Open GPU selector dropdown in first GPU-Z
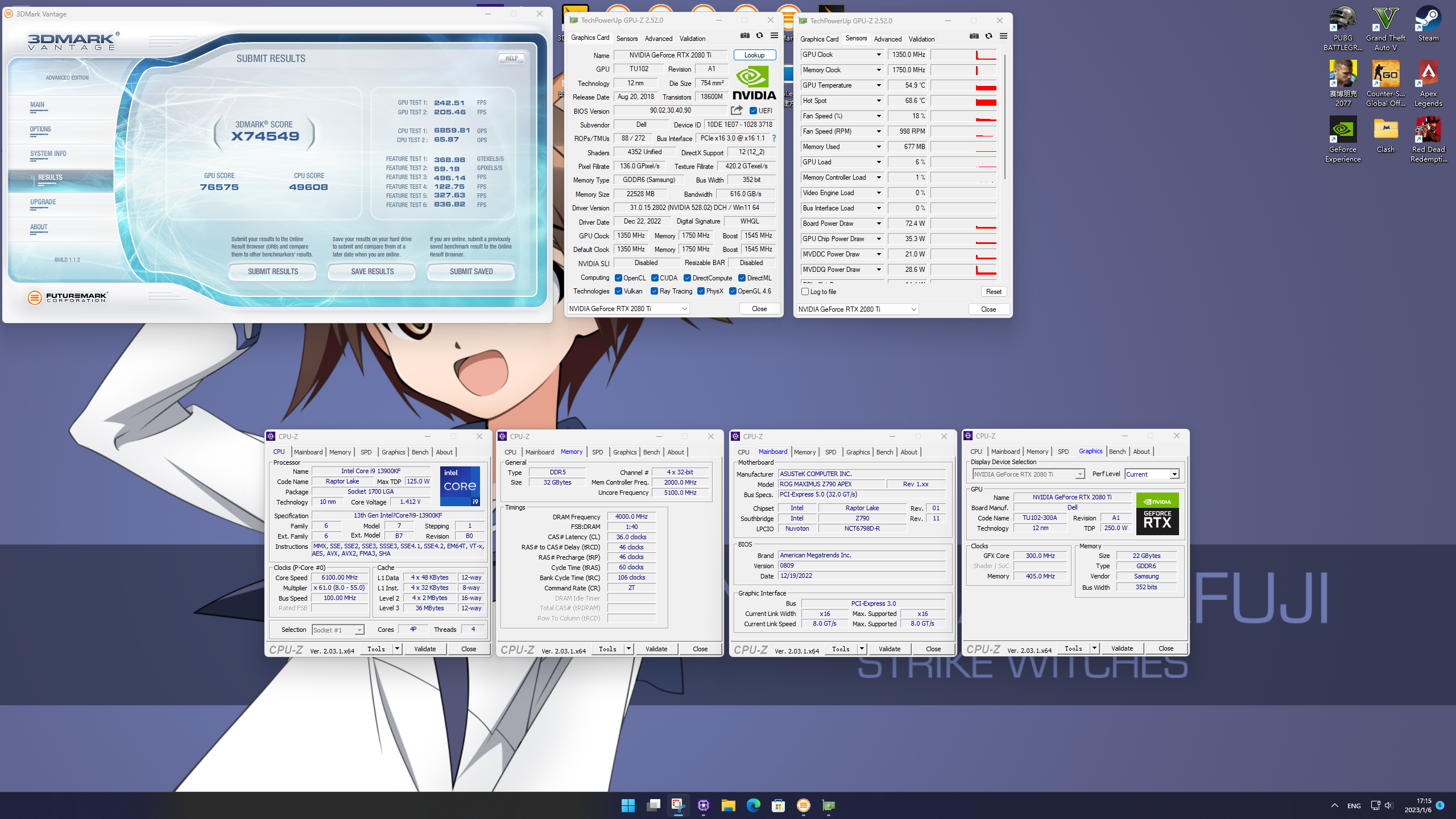 pyautogui.click(x=628, y=309)
